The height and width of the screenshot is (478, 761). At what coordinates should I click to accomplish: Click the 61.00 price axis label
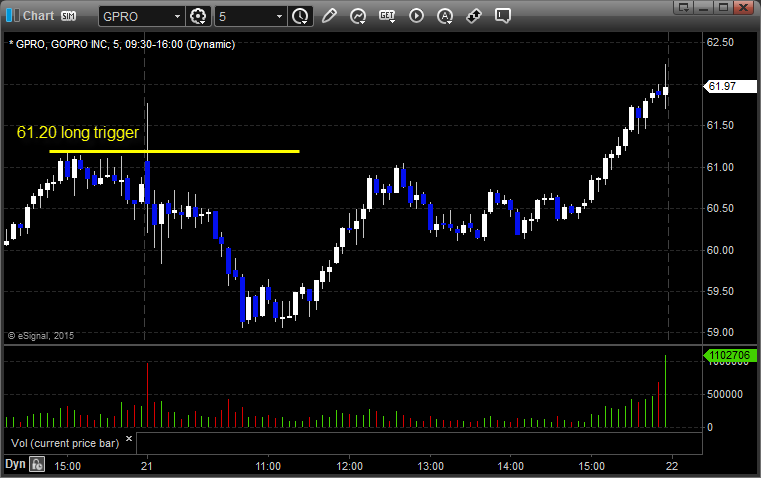point(720,167)
